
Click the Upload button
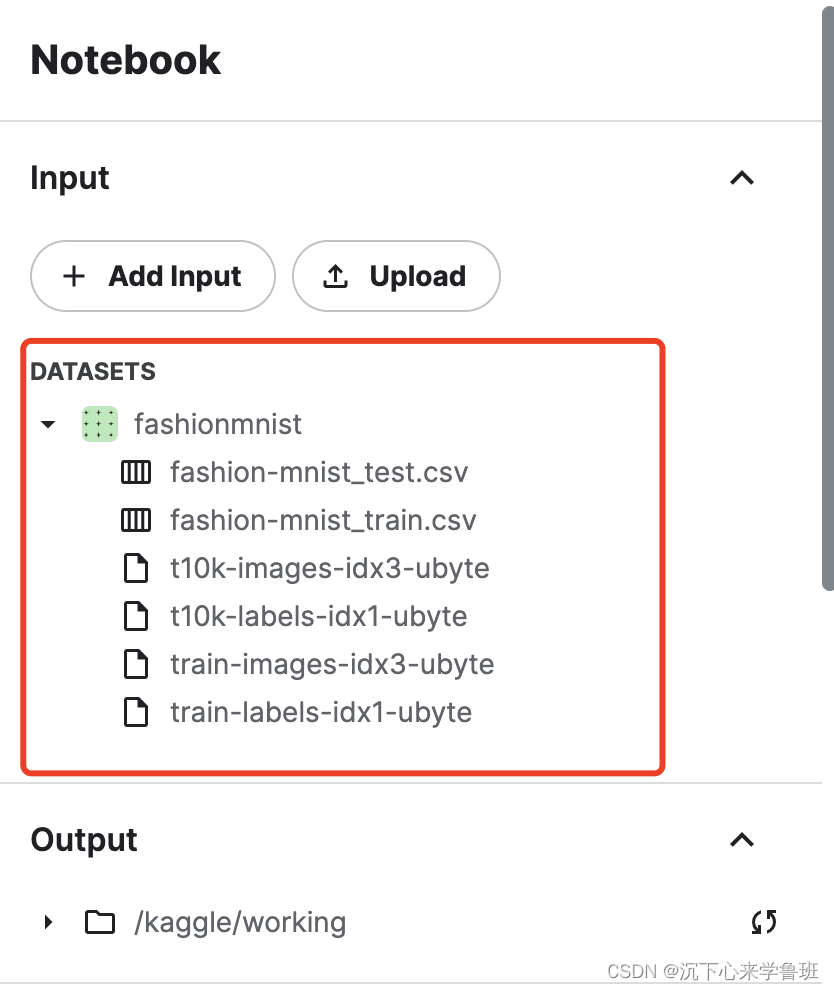pyautogui.click(x=396, y=276)
